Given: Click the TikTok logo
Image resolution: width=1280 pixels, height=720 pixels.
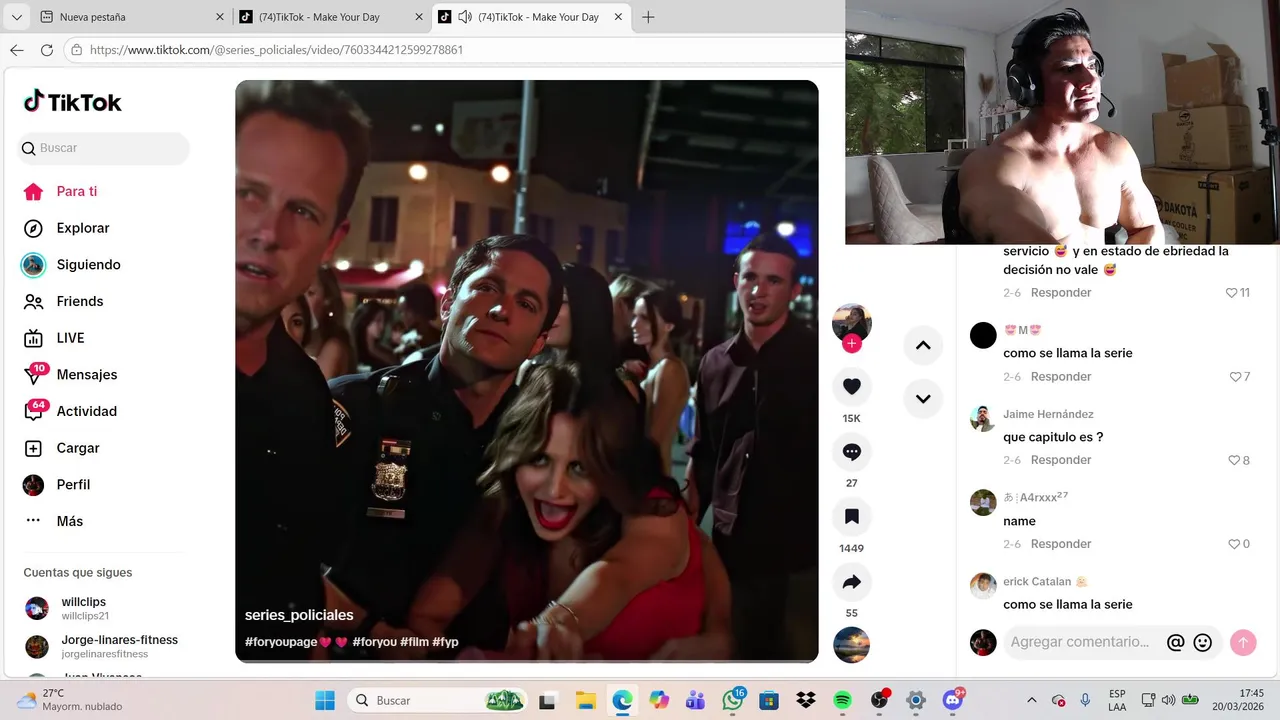Looking at the screenshot, I should tap(72, 102).
